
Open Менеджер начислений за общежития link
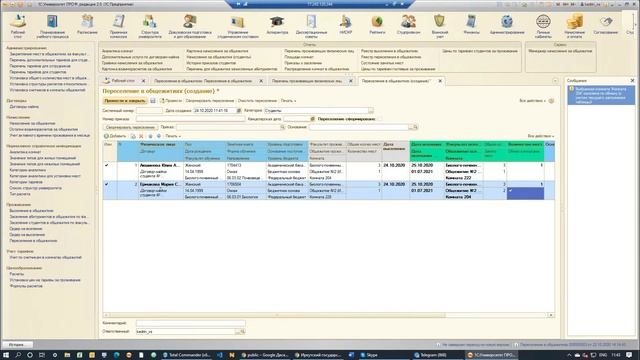(x=560, y=51)
